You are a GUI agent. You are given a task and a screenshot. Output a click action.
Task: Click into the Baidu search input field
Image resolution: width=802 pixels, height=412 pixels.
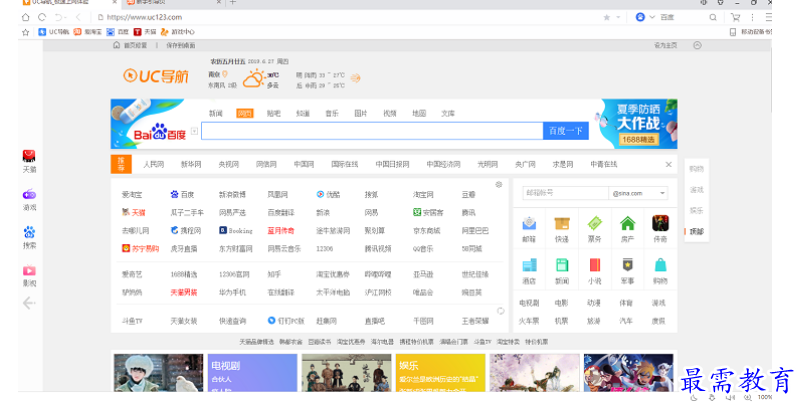[x=372, y=131]
